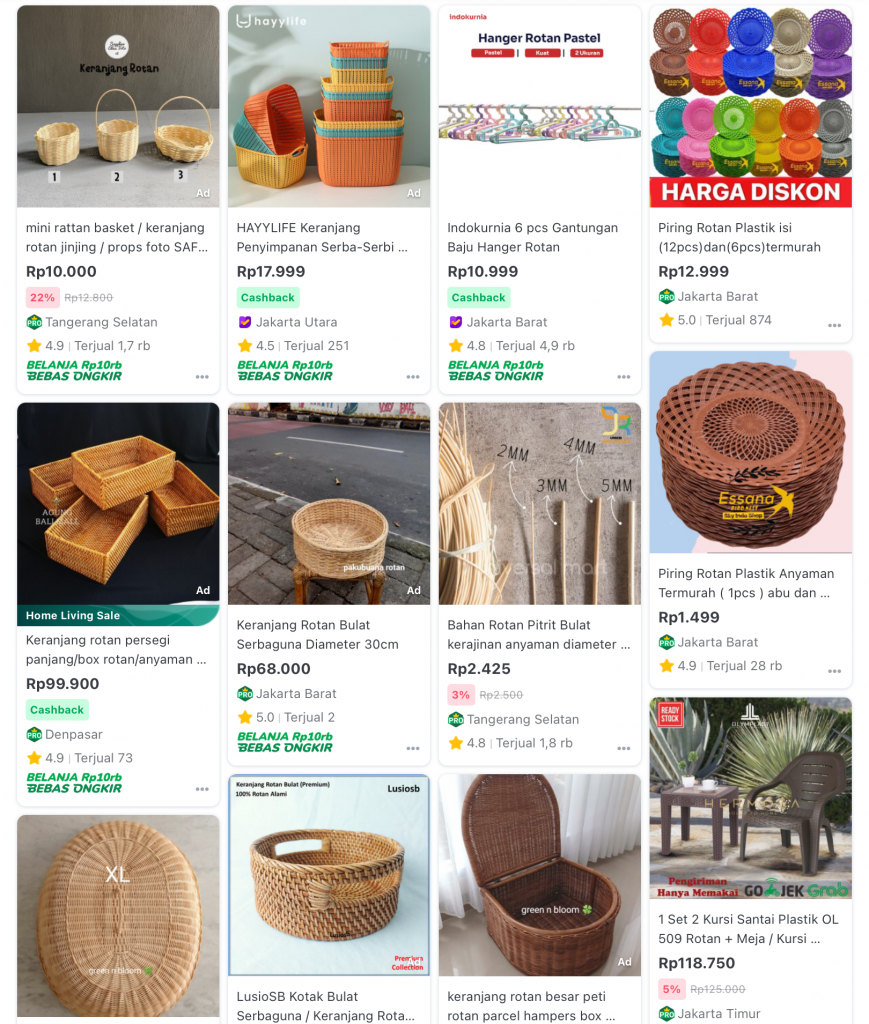The width and height of the screenshot is (869, 1024).
Task: Open more options on Keranjang rotan persegi card
Action: 202,789
